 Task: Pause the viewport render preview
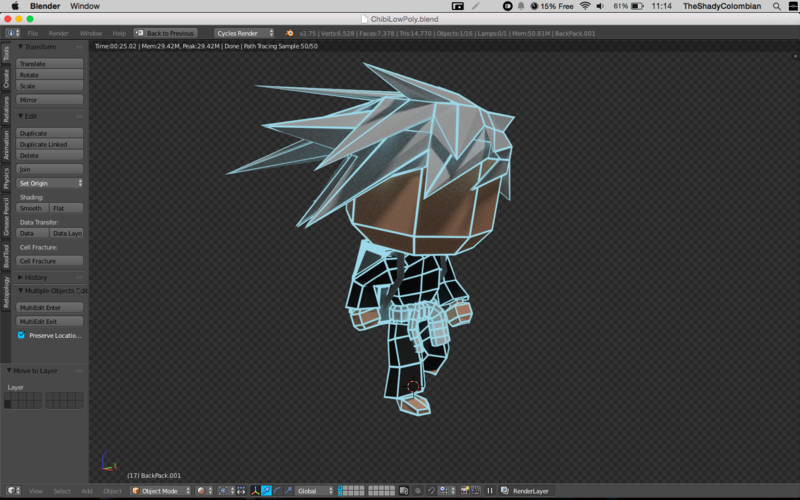[490, 491]
